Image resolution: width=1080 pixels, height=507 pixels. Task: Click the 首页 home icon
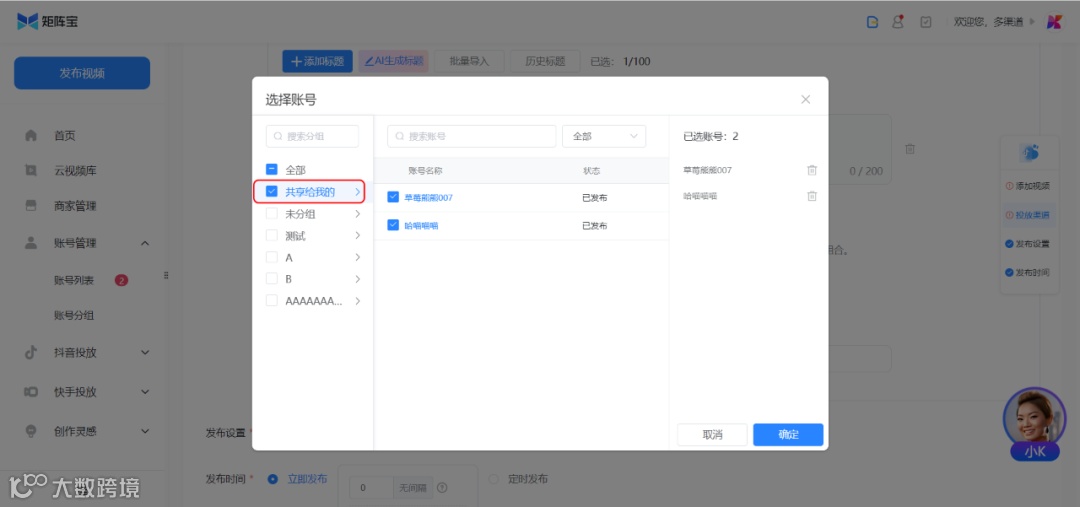(31, 136)
